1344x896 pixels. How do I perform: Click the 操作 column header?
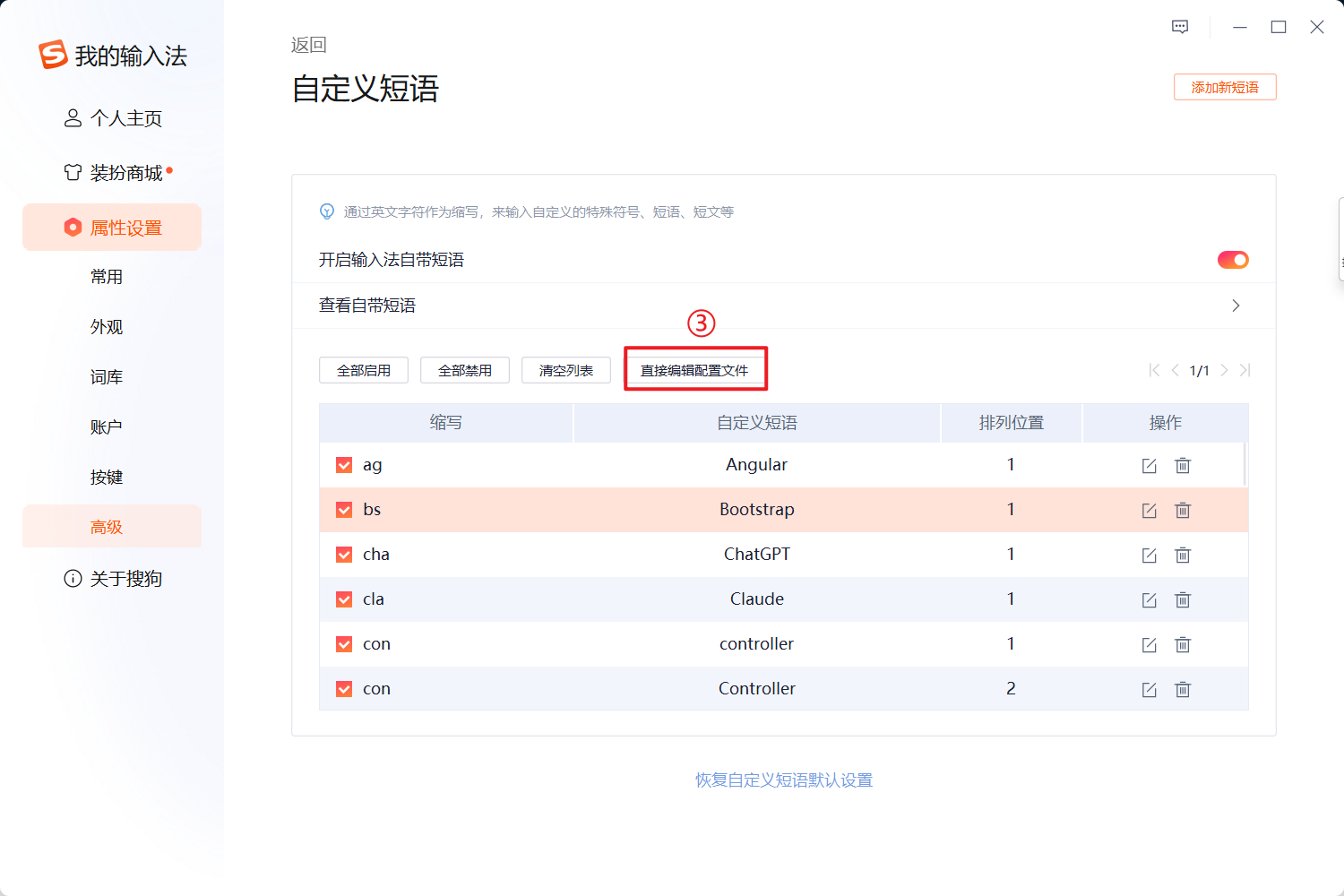pyautogui.click(x=1166, y=423)
